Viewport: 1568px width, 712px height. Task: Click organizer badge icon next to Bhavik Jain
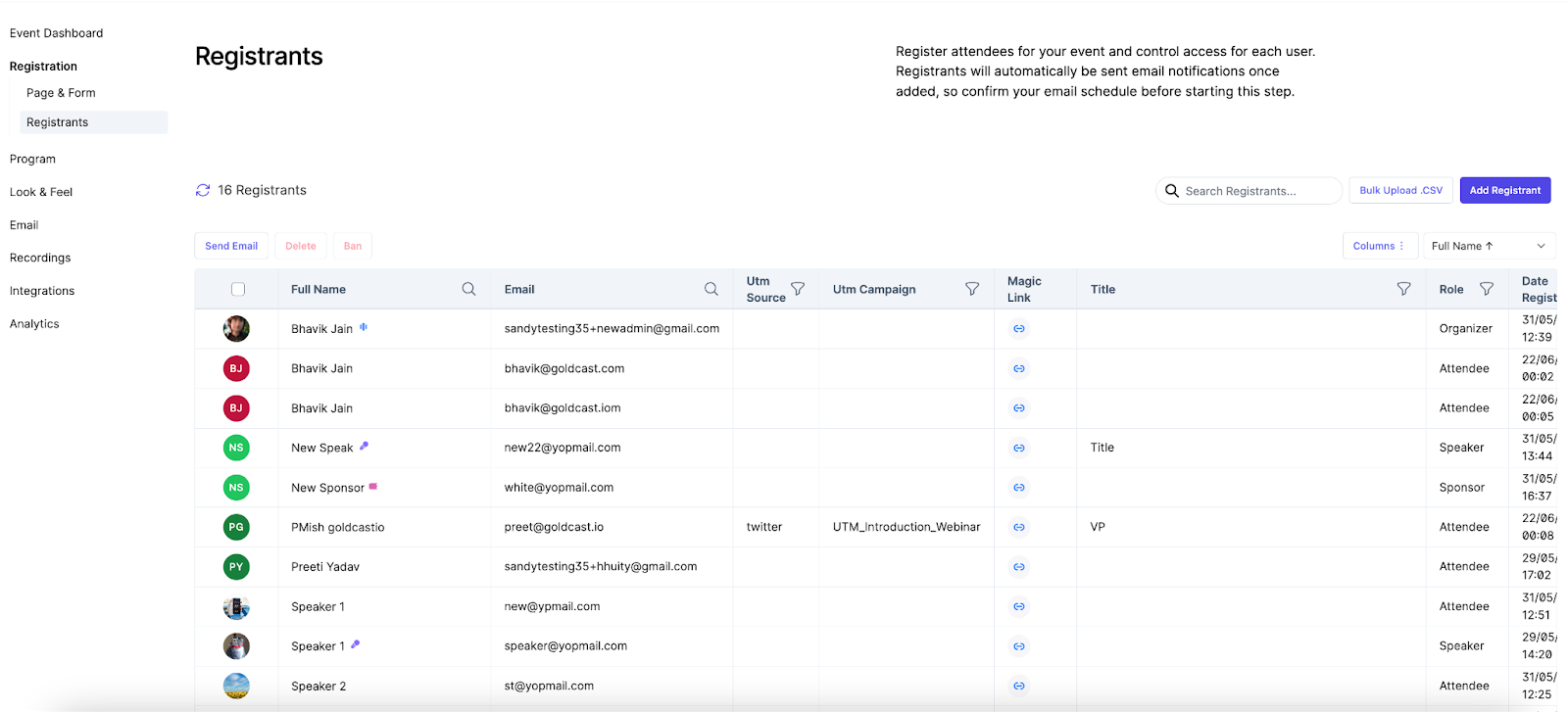pos(364,327)
